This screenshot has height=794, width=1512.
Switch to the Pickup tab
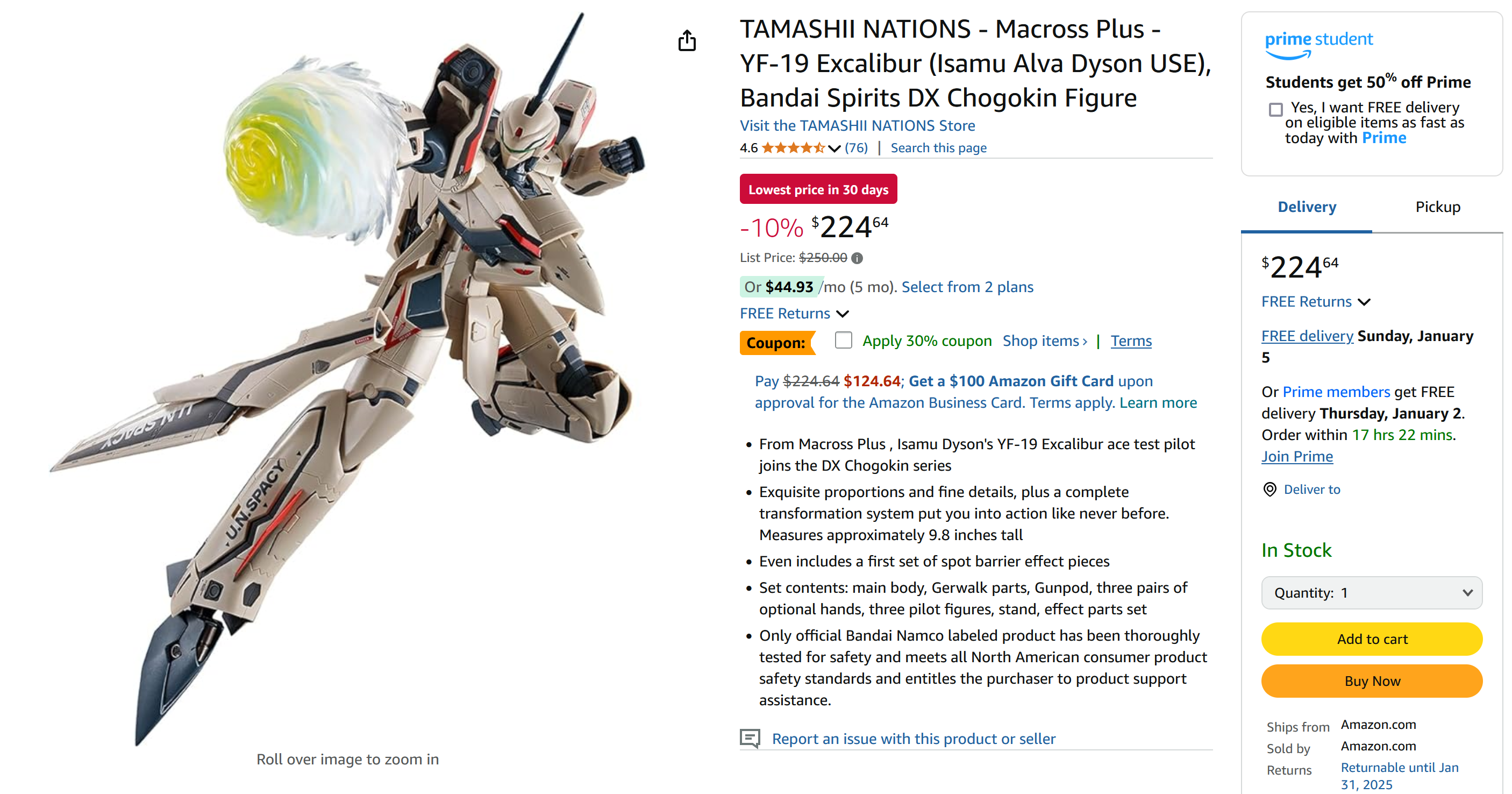pos(1437,207)
